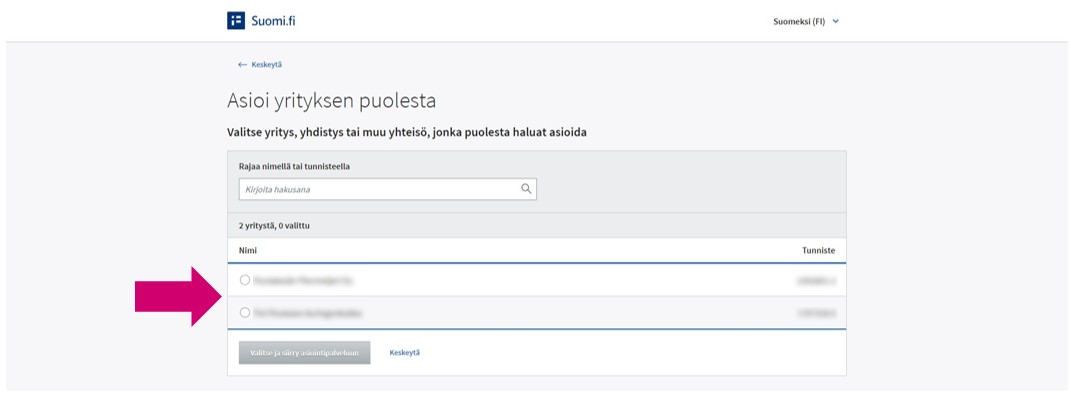Screen dimensions: 1071x393
Task: Focus the Kirjoita hakusana search field
Action: tap(387, 189)
